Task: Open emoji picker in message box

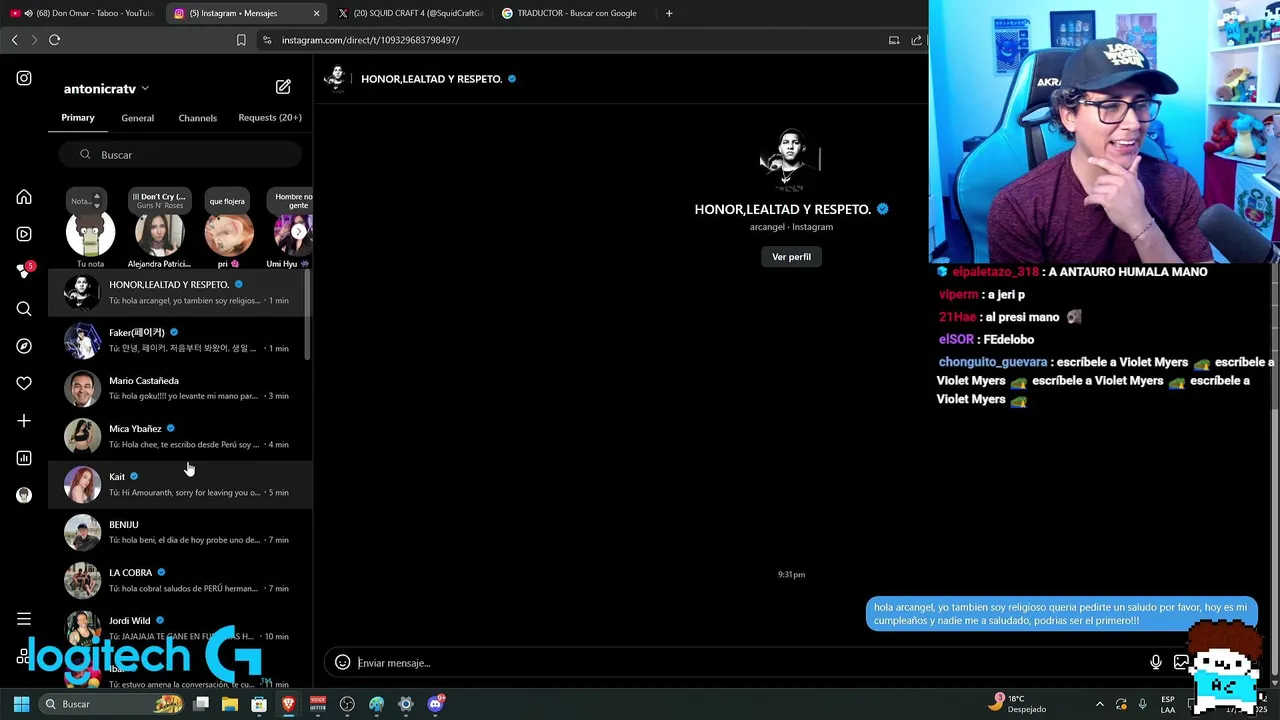Action: [342, 662]
